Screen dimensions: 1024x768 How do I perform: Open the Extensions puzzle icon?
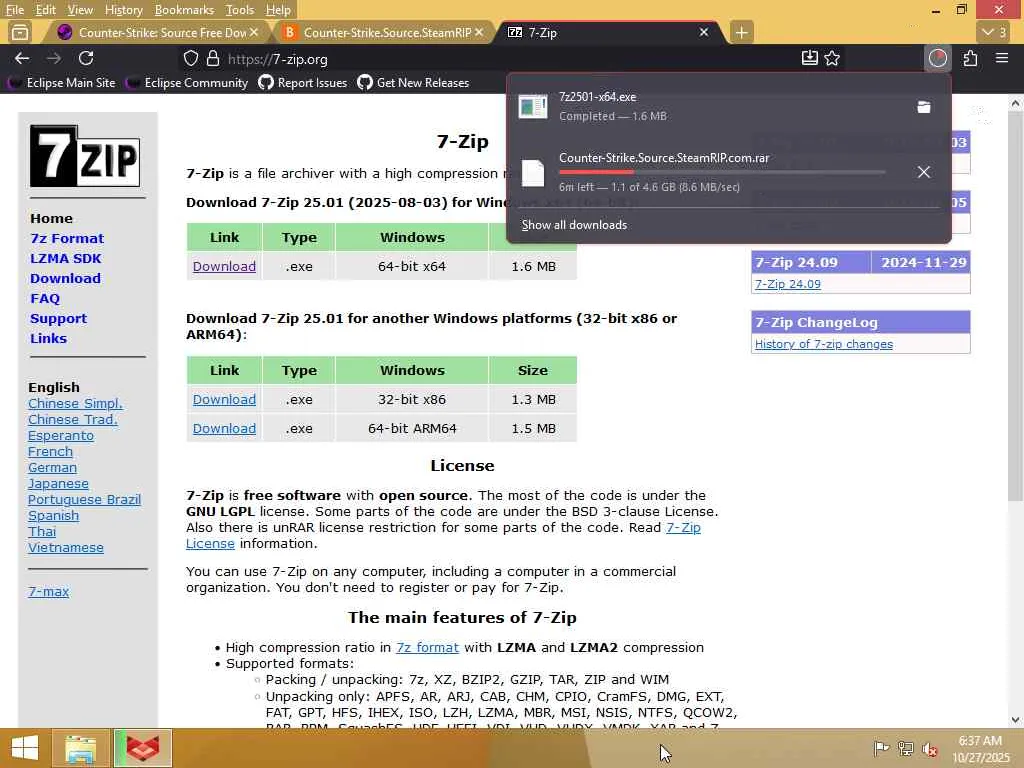point(970,58)
